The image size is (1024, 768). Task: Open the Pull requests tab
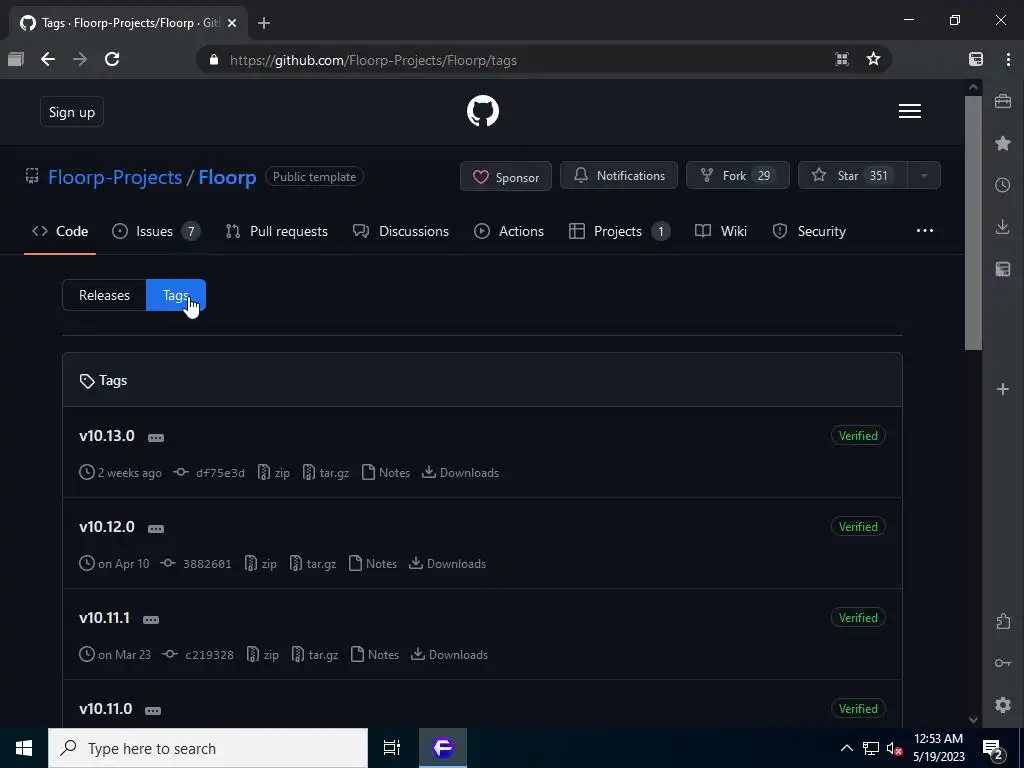(x=276, y=231)
